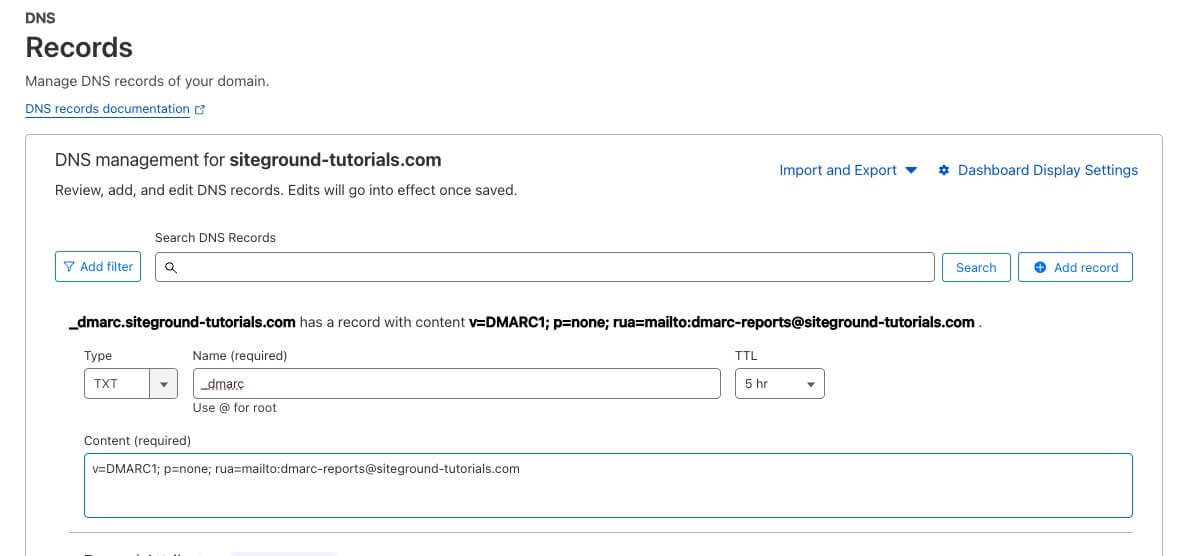Click the external link icon beside documentation
This screenshot has width=1198, height=556.
200,110
